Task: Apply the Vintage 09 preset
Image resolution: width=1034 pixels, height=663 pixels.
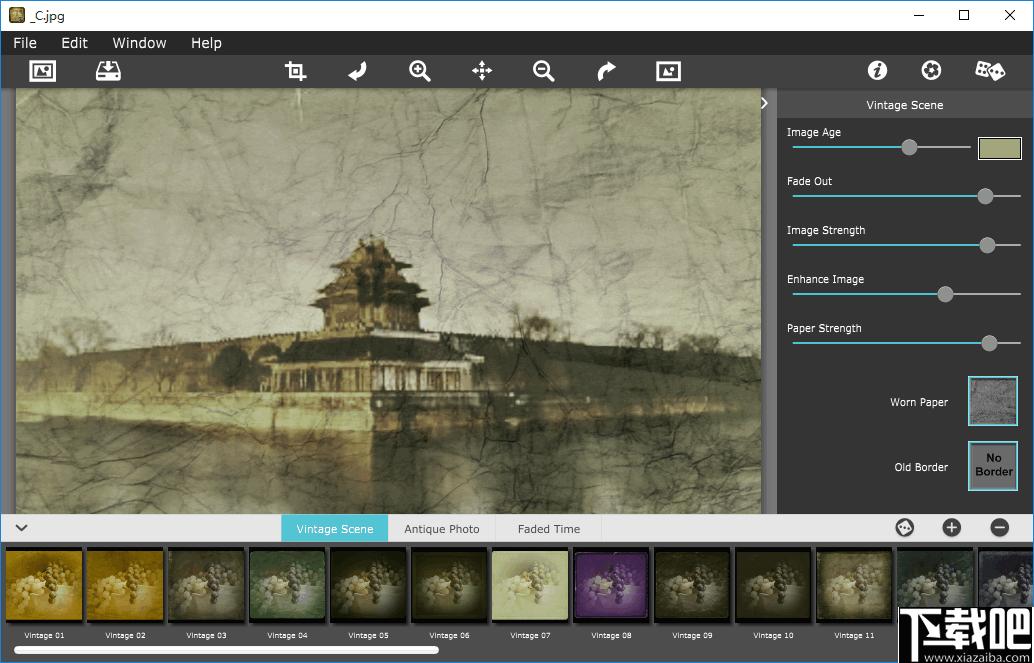Action: pos(693,586)
